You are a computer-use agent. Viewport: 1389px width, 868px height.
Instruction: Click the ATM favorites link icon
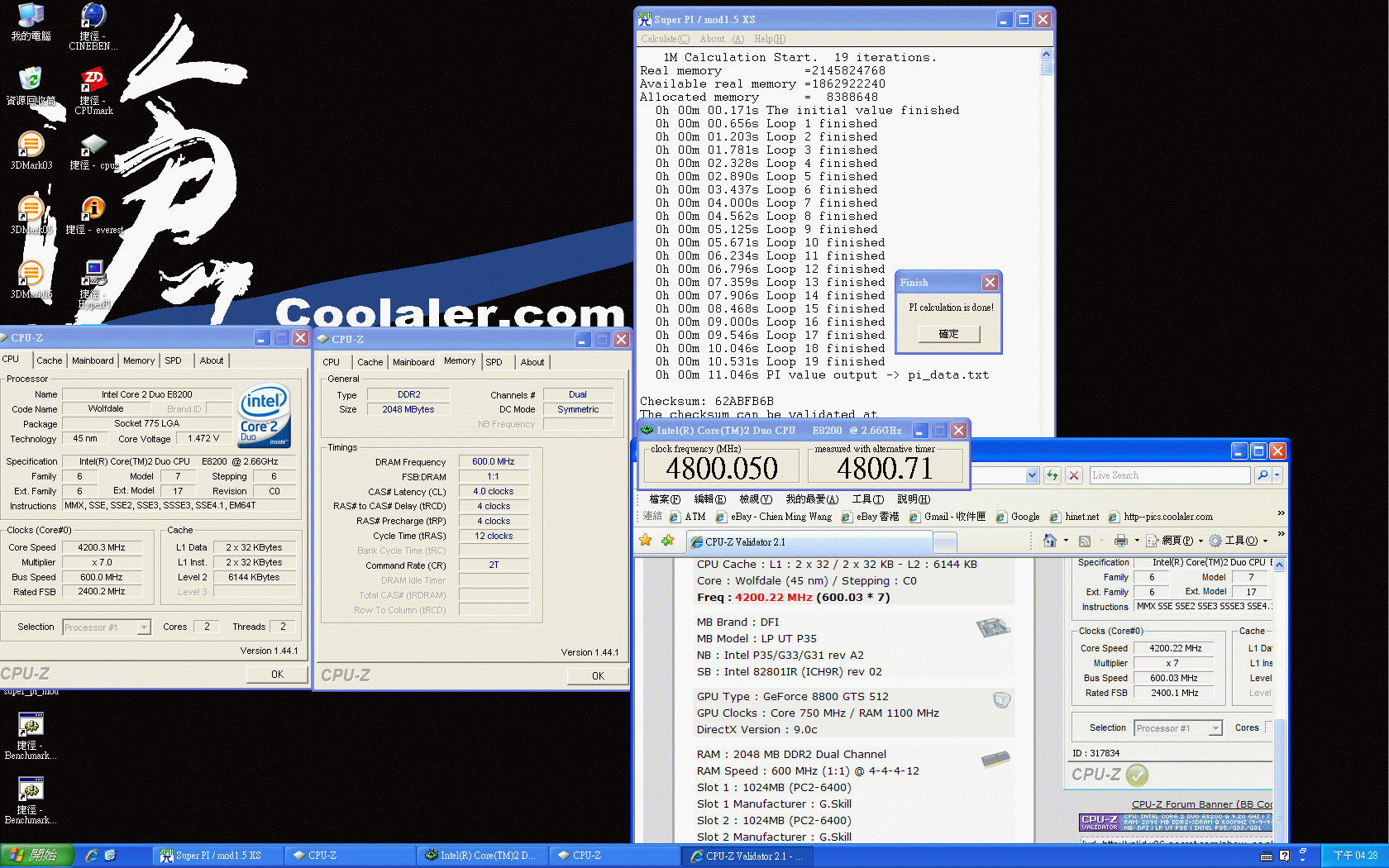click(675, 517)
